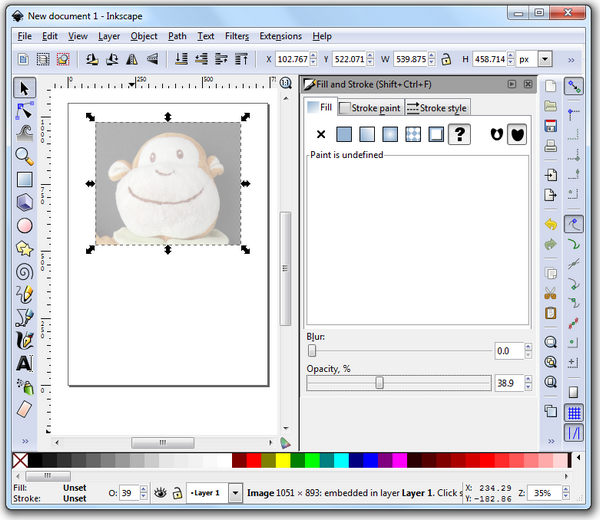Viewport: 600px width, 520px height.
Task: Select the Selector arrow tool
Action: 24,88
